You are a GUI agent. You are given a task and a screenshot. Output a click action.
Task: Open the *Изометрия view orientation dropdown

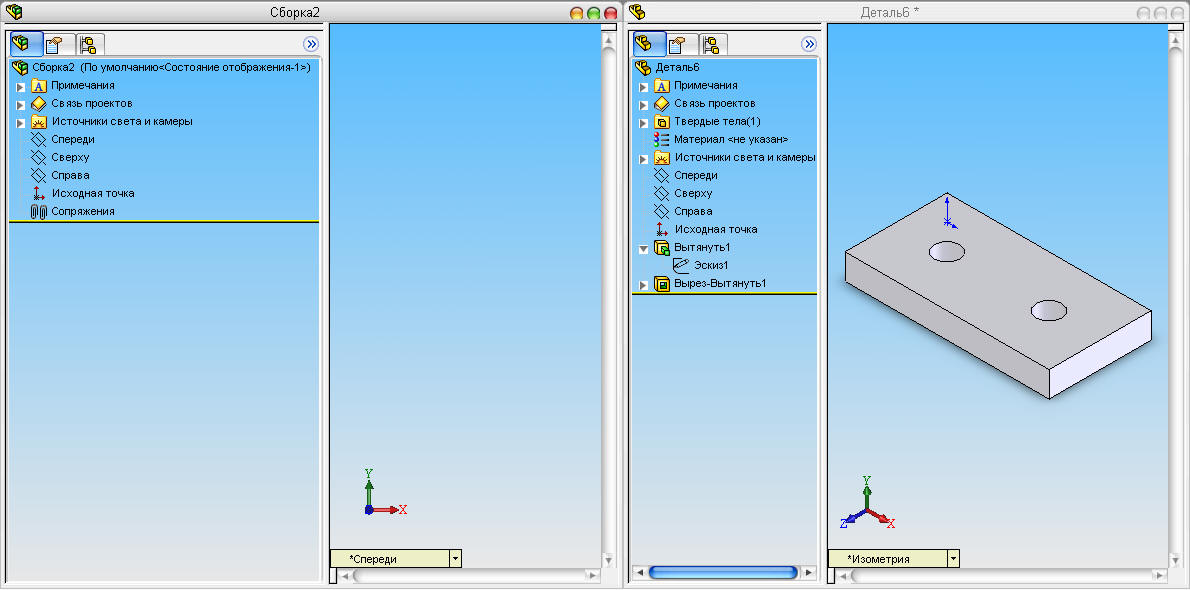(x=953, y=559)
